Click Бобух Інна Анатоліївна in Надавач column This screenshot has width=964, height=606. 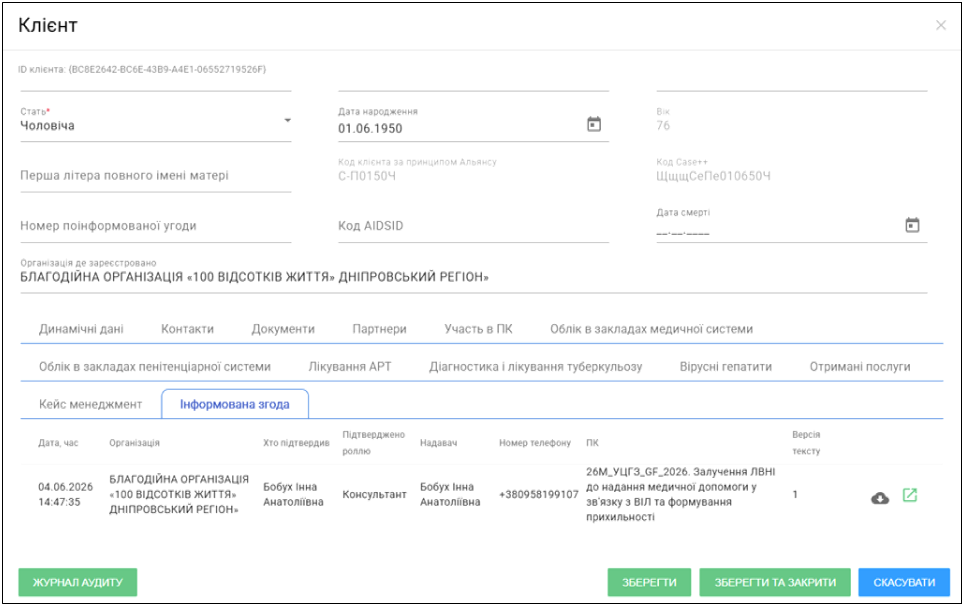tap(450, 494)
